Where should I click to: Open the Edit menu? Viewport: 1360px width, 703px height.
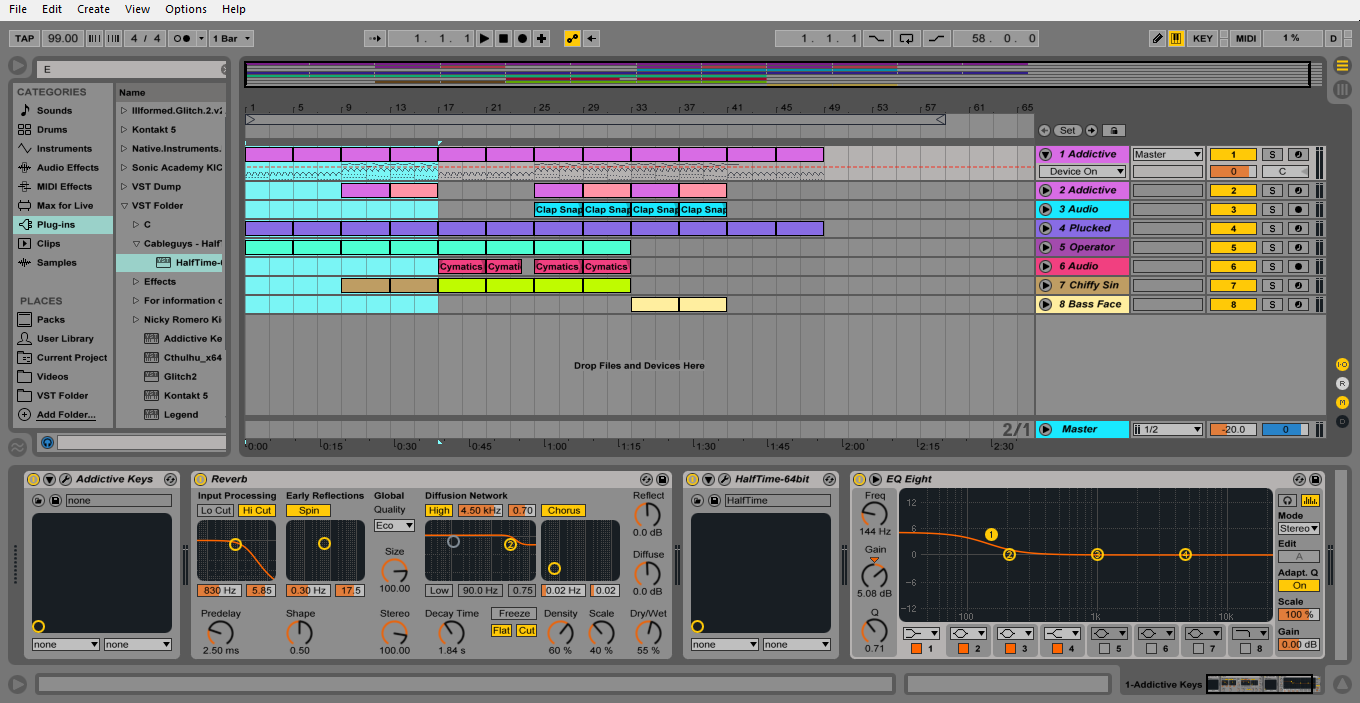click(x=52, y=9)
